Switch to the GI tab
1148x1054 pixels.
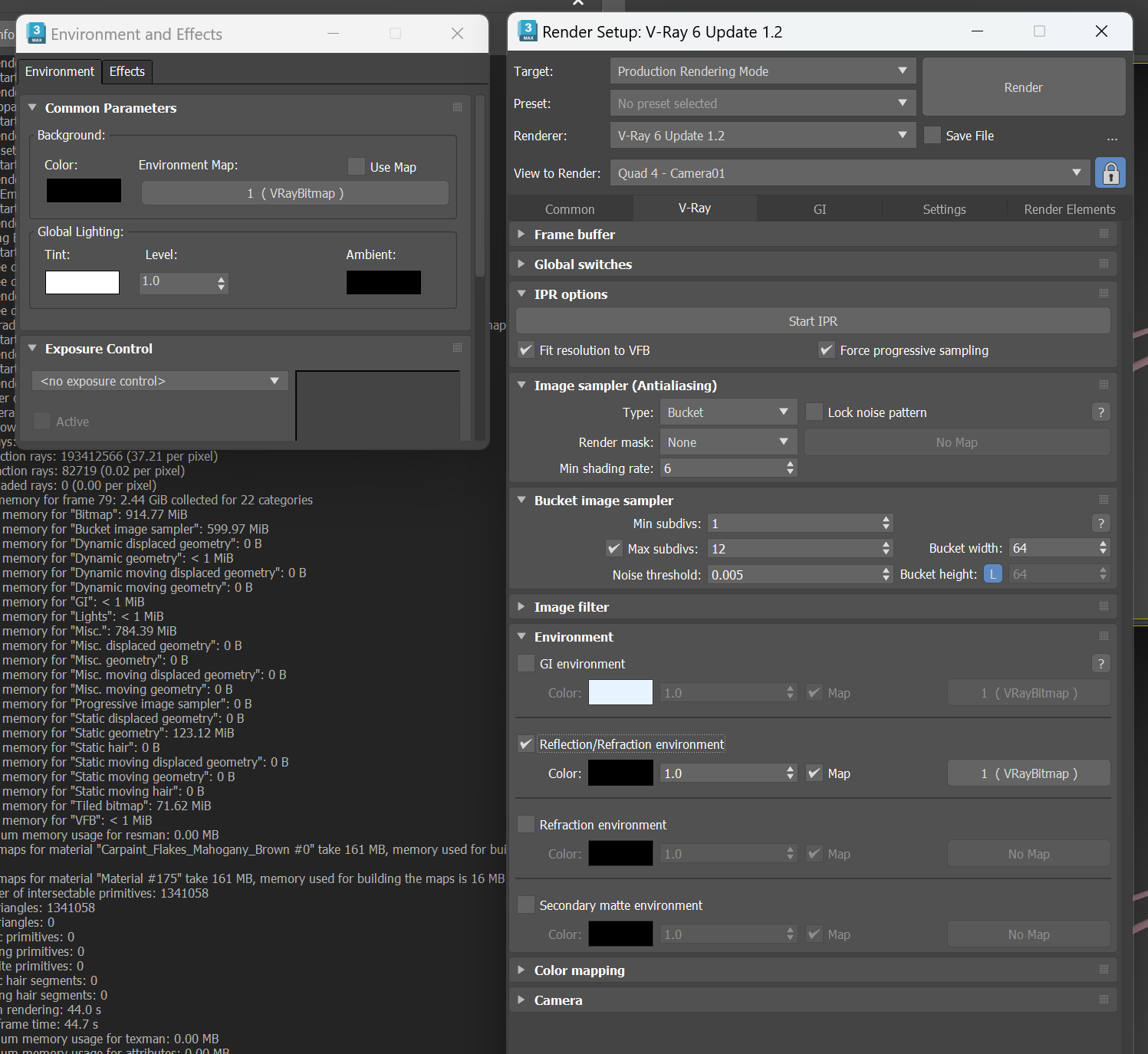pos(820,209)
